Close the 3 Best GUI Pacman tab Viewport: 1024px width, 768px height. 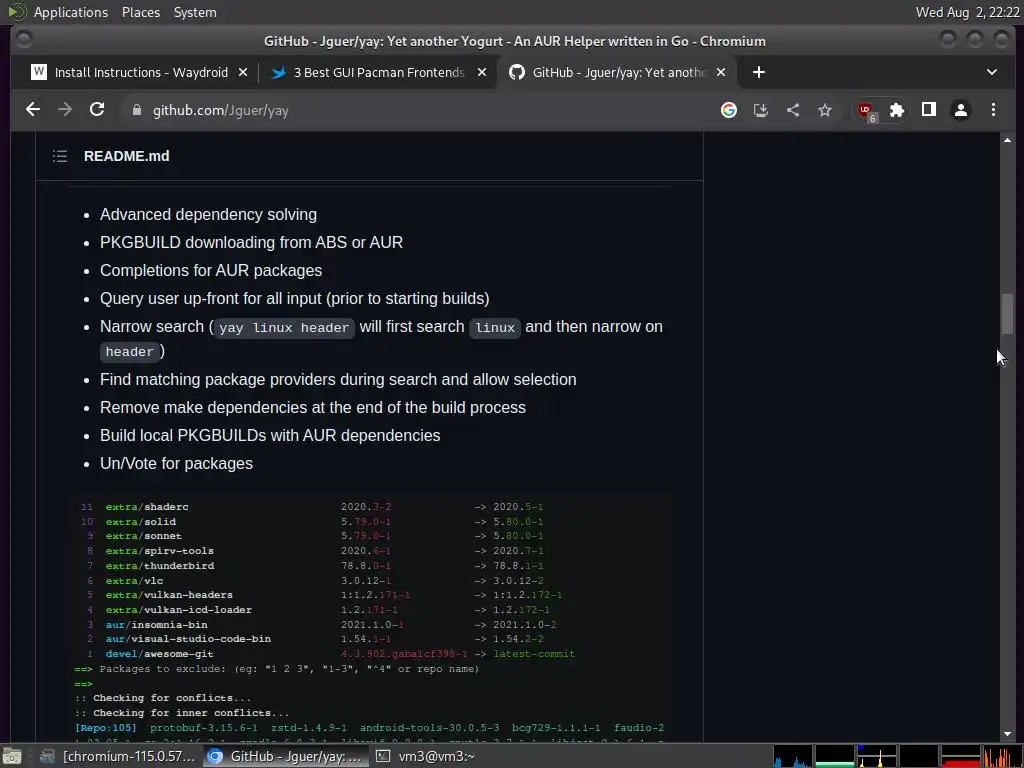482,72
